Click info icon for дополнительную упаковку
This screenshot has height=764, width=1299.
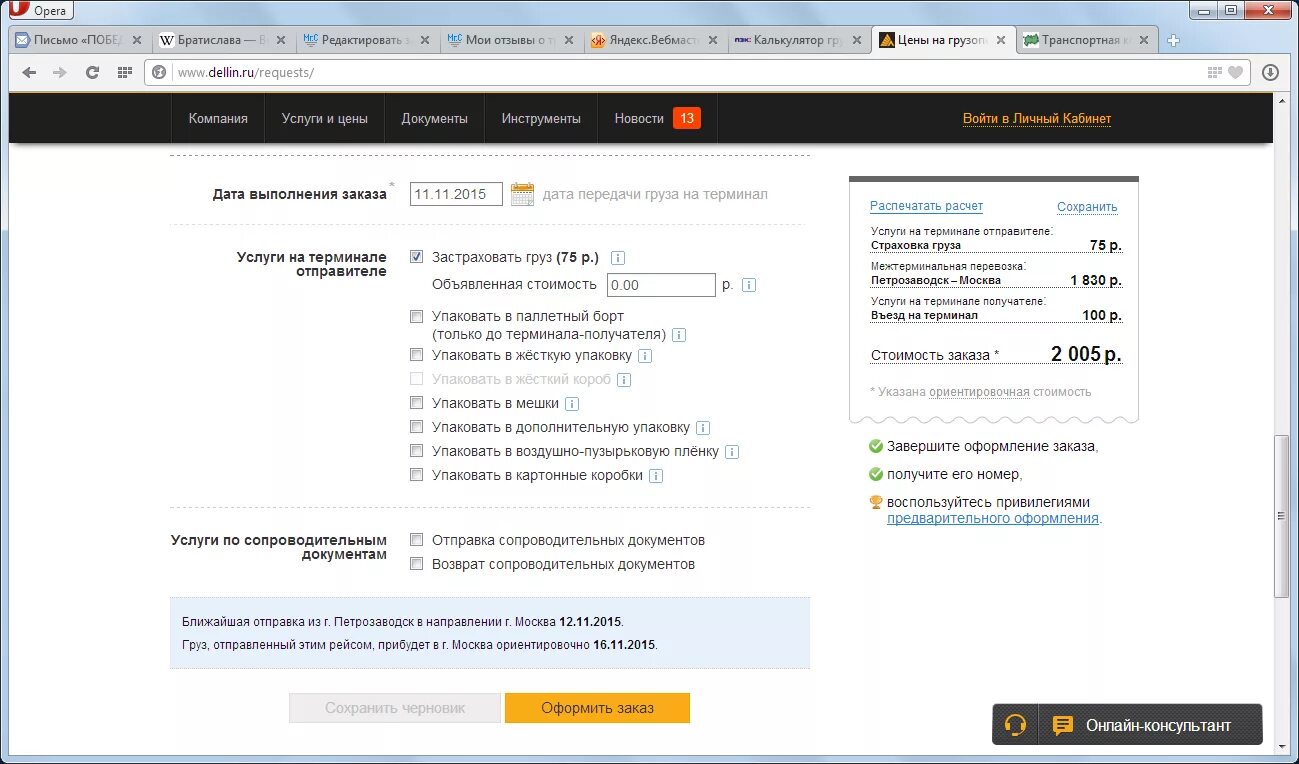point(703,428)
